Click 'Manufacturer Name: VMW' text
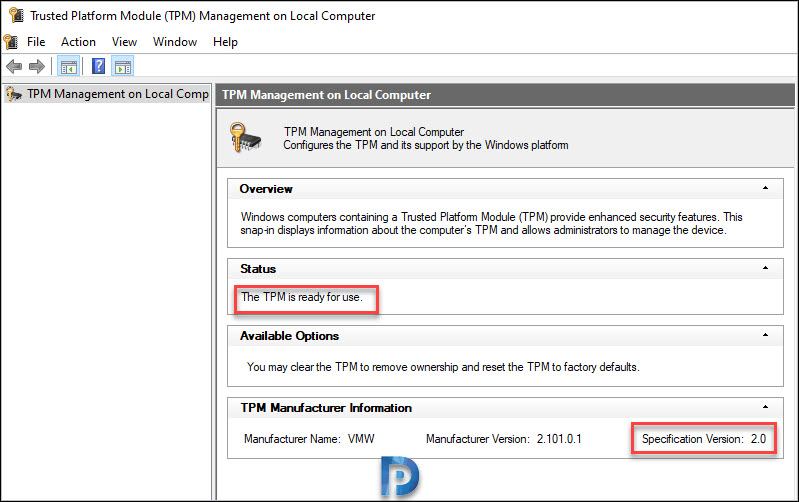The height and width of the screenshot is (502, 799). (309, 439)
